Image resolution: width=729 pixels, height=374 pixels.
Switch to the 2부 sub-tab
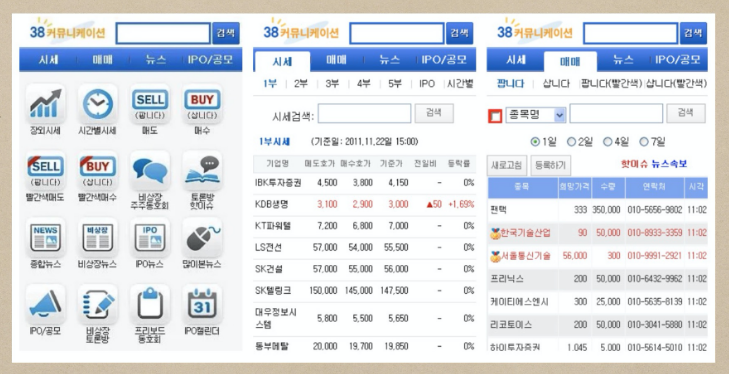click(x=301, y=84)
